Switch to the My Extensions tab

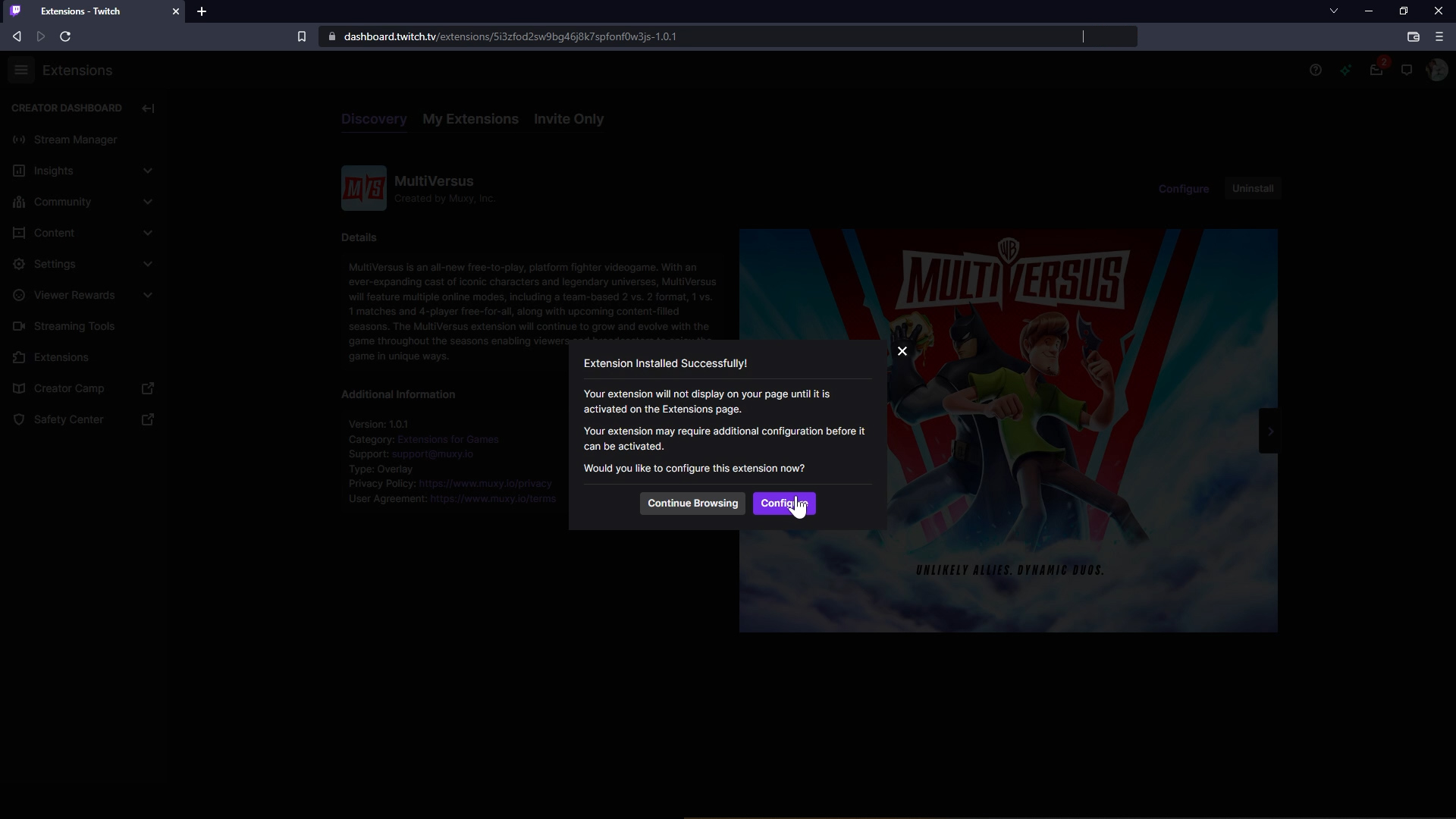pos(470,119)
